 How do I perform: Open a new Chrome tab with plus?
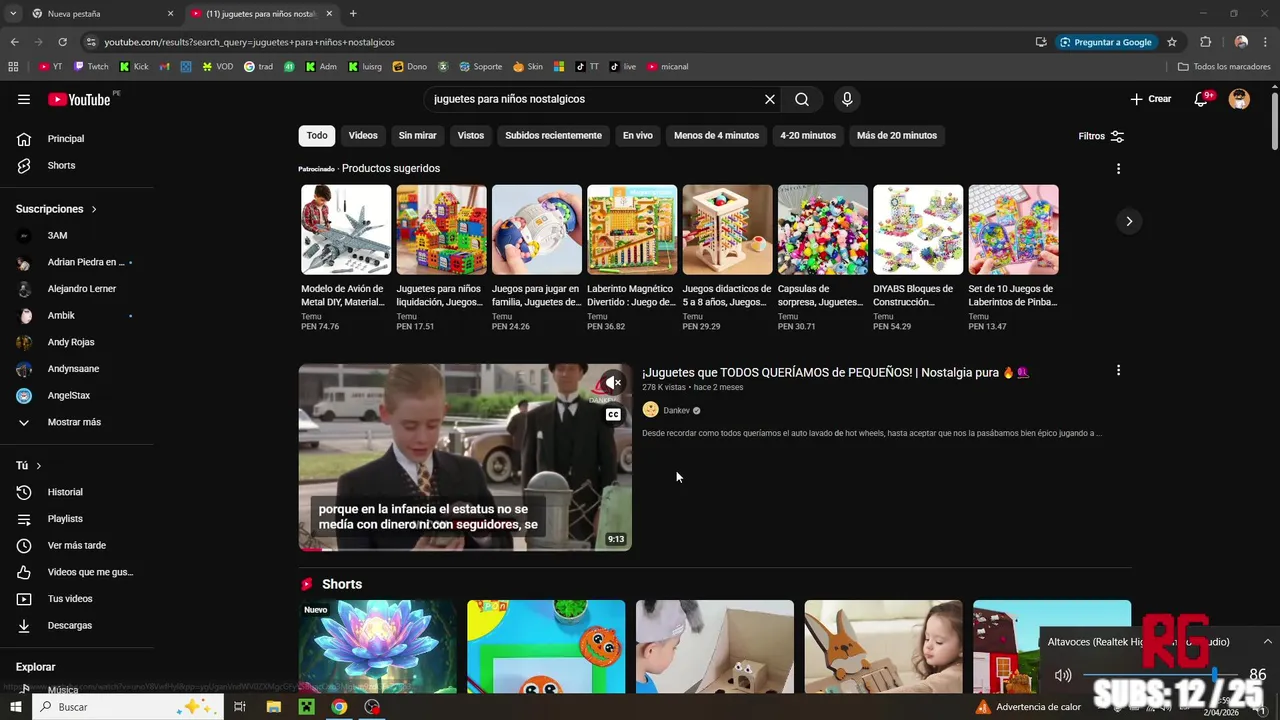pos(353,14)
